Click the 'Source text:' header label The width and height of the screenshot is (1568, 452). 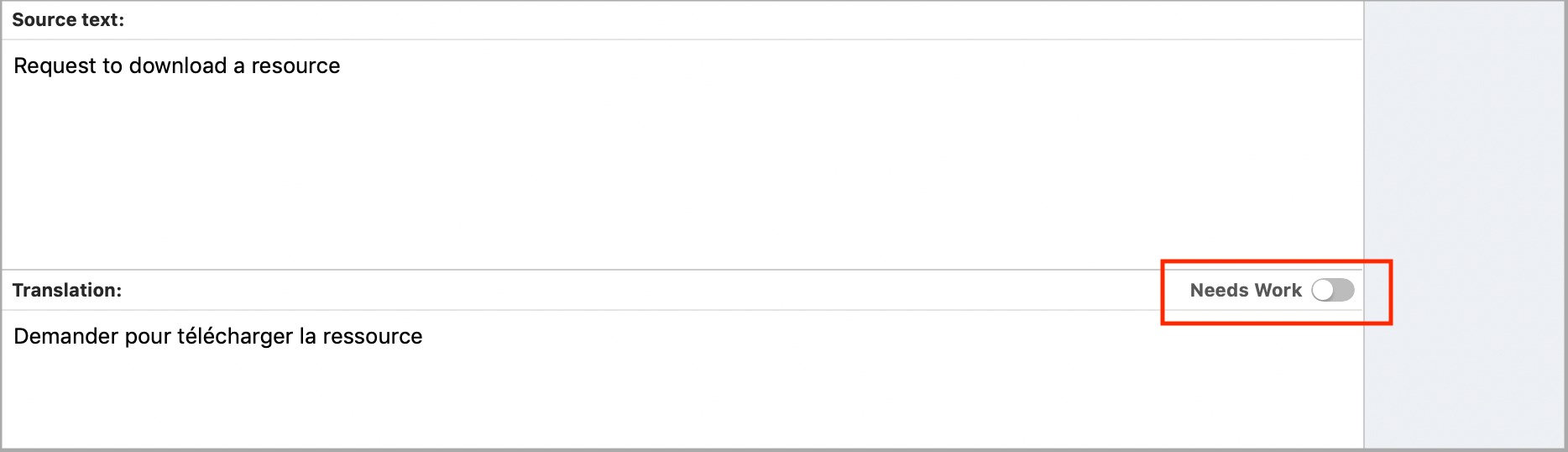[68, 20]
